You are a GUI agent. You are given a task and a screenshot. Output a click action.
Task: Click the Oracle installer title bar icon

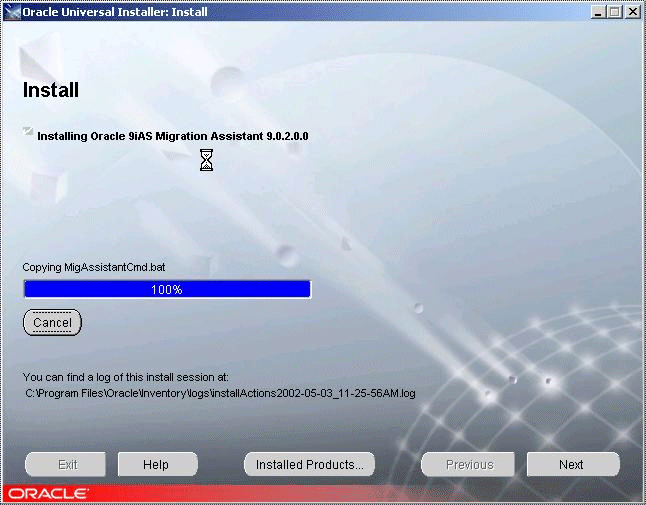13,12
